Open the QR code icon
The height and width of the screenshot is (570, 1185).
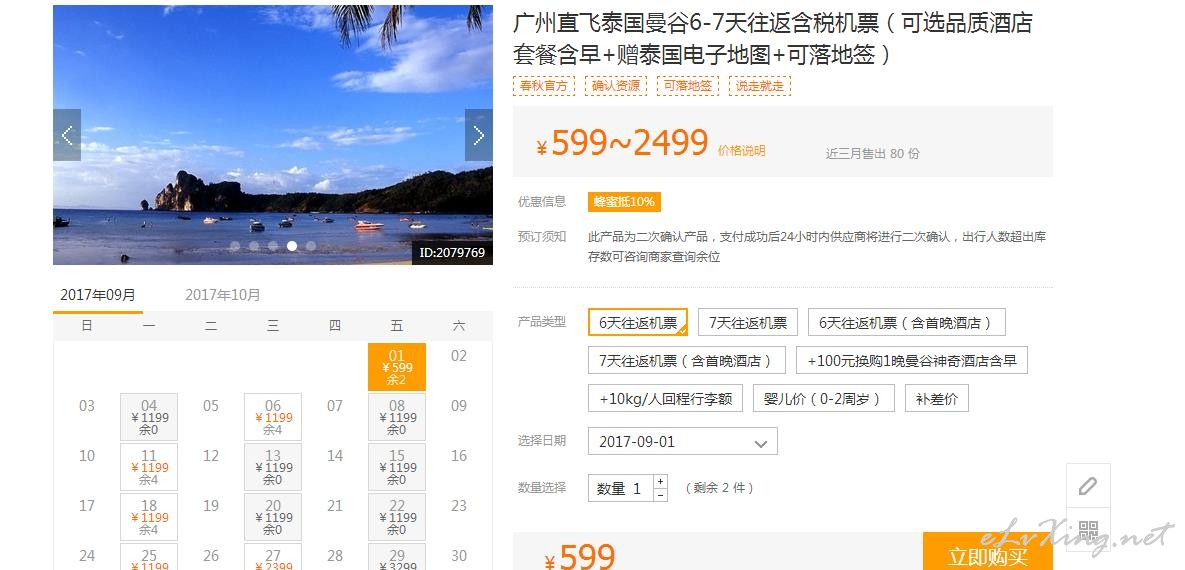pos(1088,529)
